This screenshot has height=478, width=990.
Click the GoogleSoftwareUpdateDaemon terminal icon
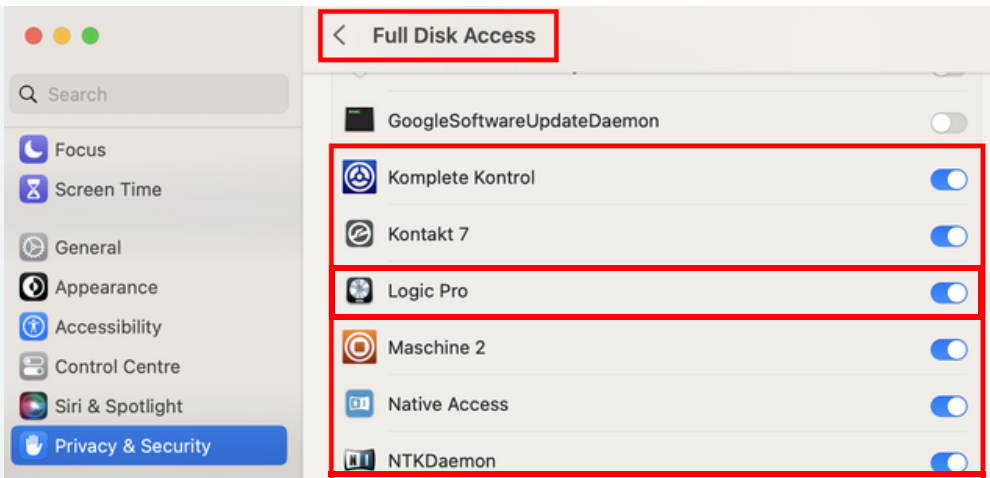[359, 120]
